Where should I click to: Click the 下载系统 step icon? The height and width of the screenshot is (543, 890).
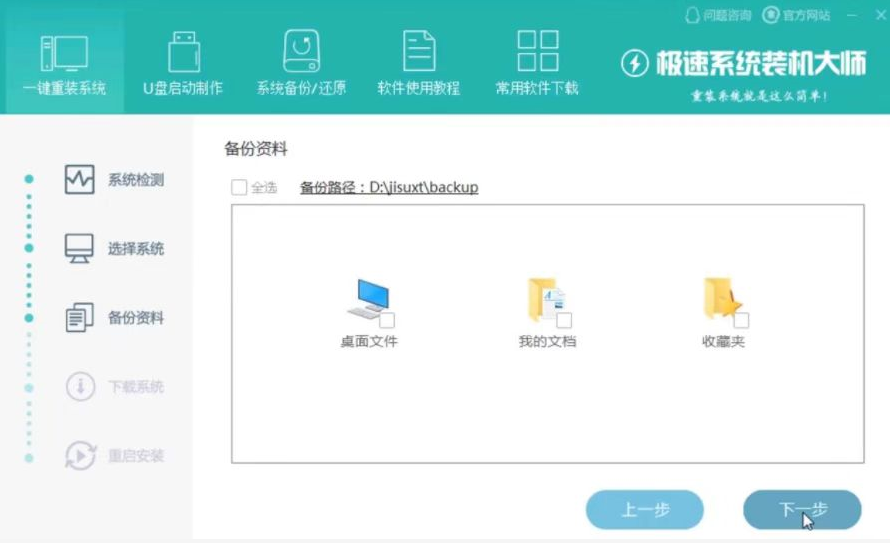(79, 387)
